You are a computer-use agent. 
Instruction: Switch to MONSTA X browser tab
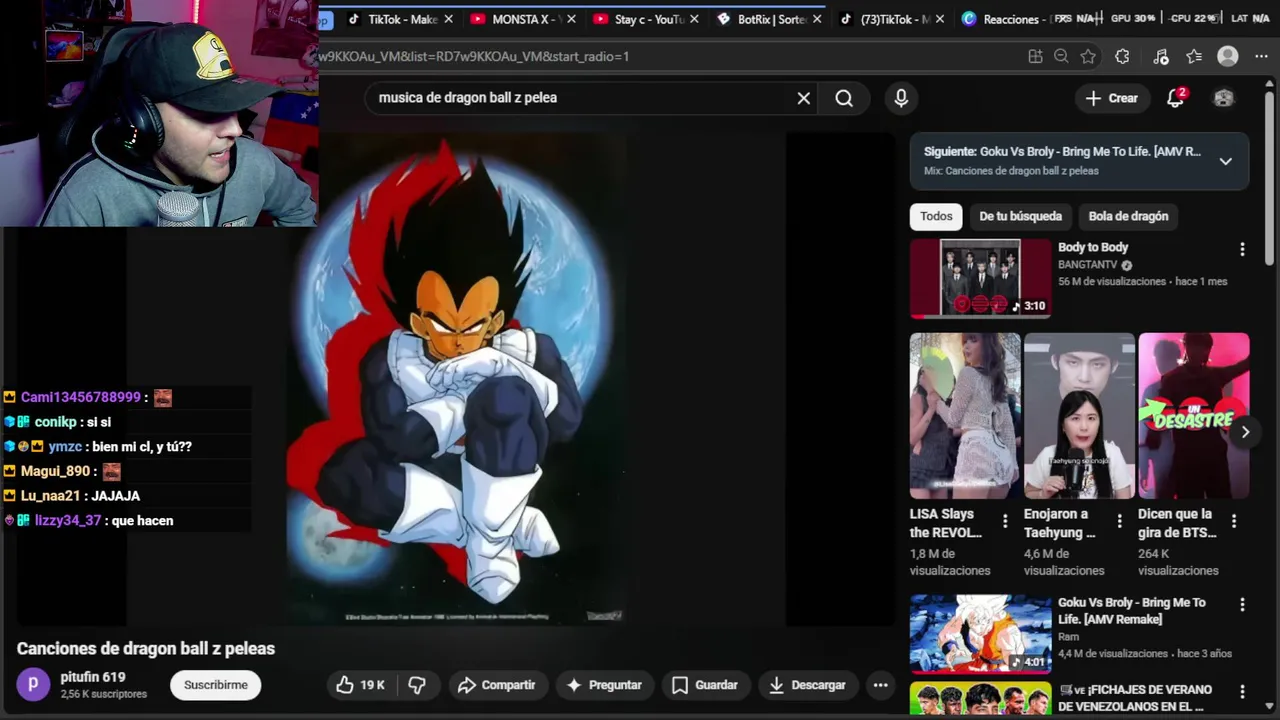pos(521,19)
